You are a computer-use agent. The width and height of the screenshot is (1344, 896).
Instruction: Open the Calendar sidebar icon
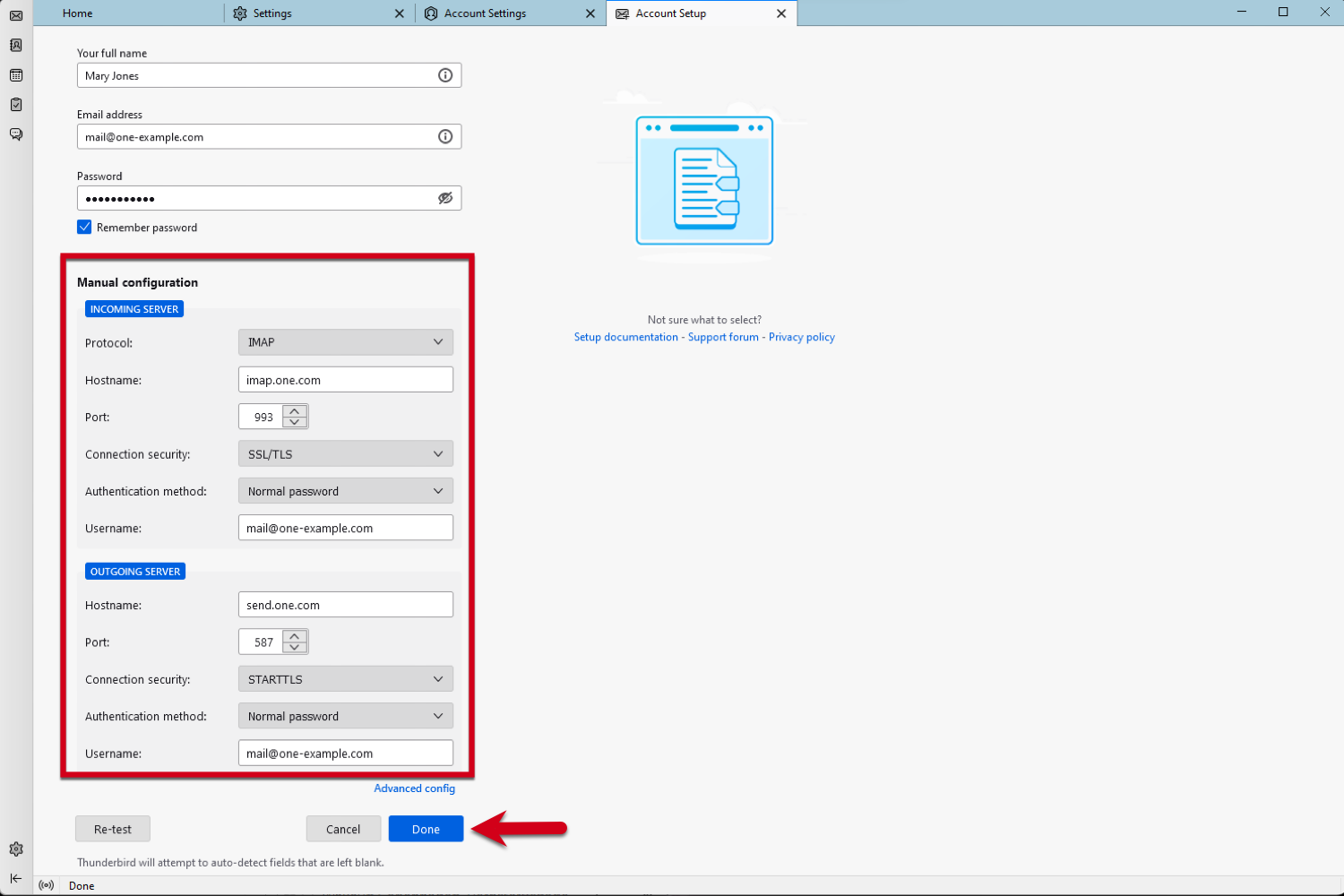click(16, 75)
